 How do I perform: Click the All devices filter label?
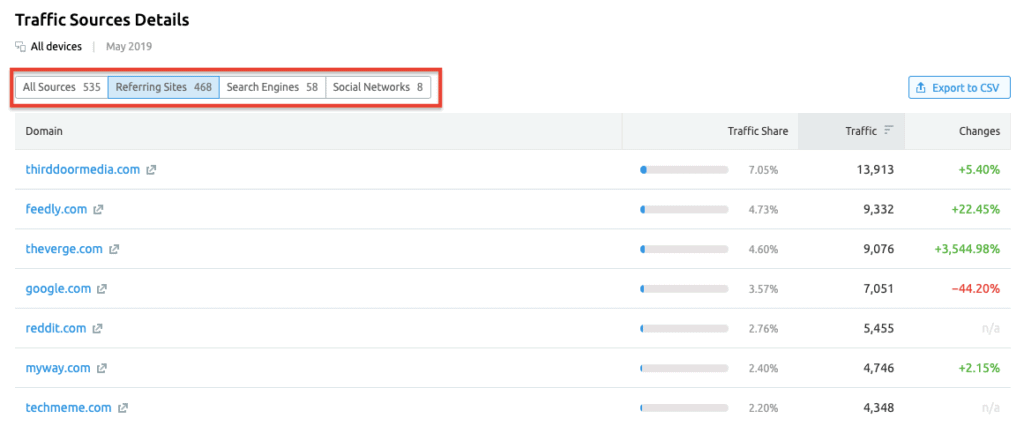pos(56,47)
